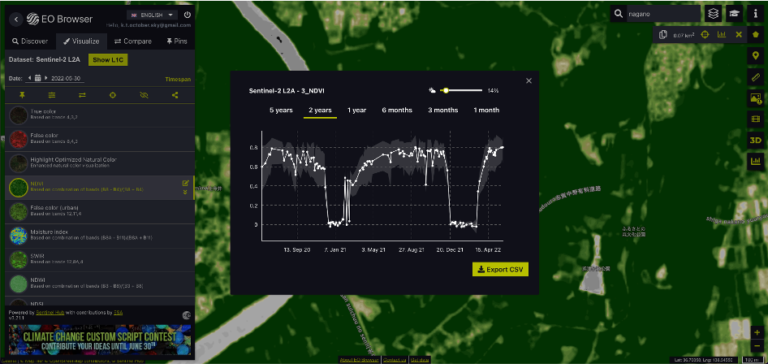Collapse the side panel with back arrow
The width and height of the screenshot is (768, 364).
click(17, 19)
